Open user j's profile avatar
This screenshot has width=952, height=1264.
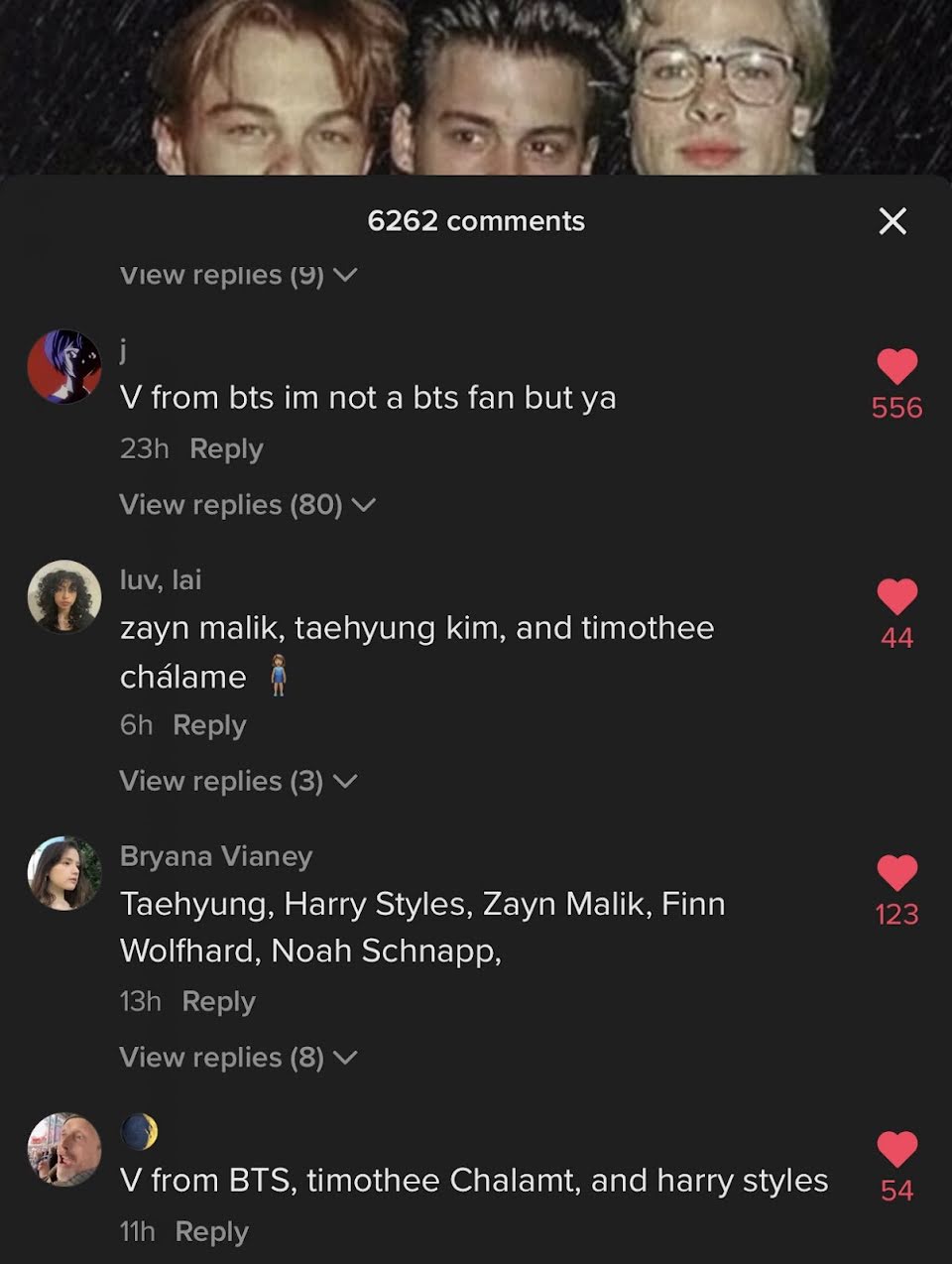(x=64, y=366)
